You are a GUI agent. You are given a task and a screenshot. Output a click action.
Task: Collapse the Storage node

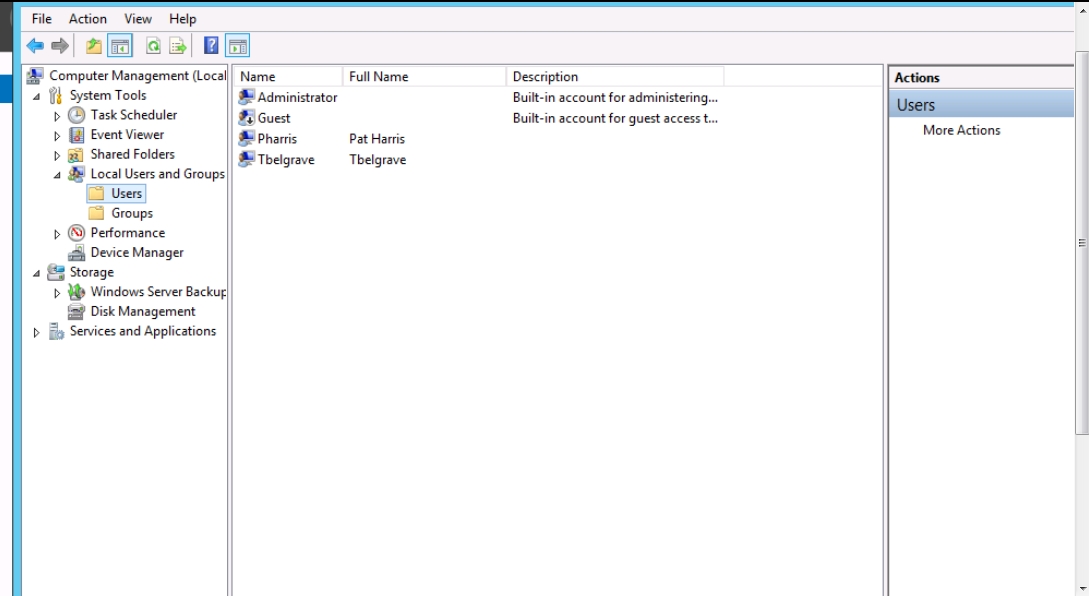[x=36, y=274]
